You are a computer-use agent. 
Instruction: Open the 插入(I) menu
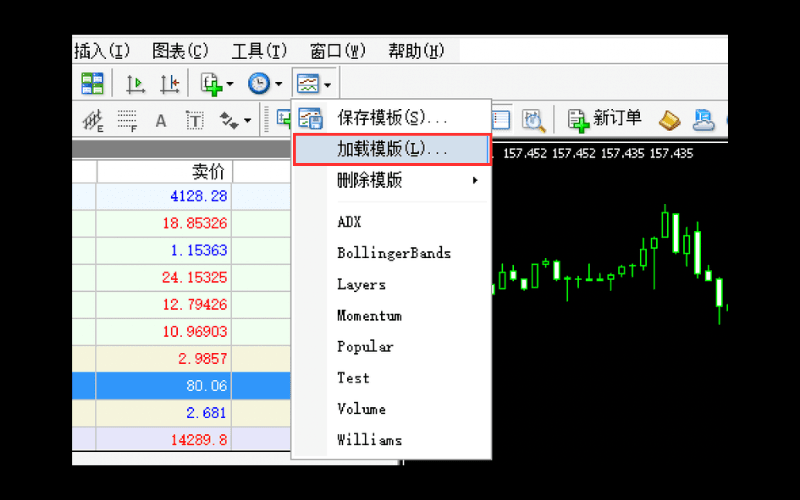pos(102,51)
